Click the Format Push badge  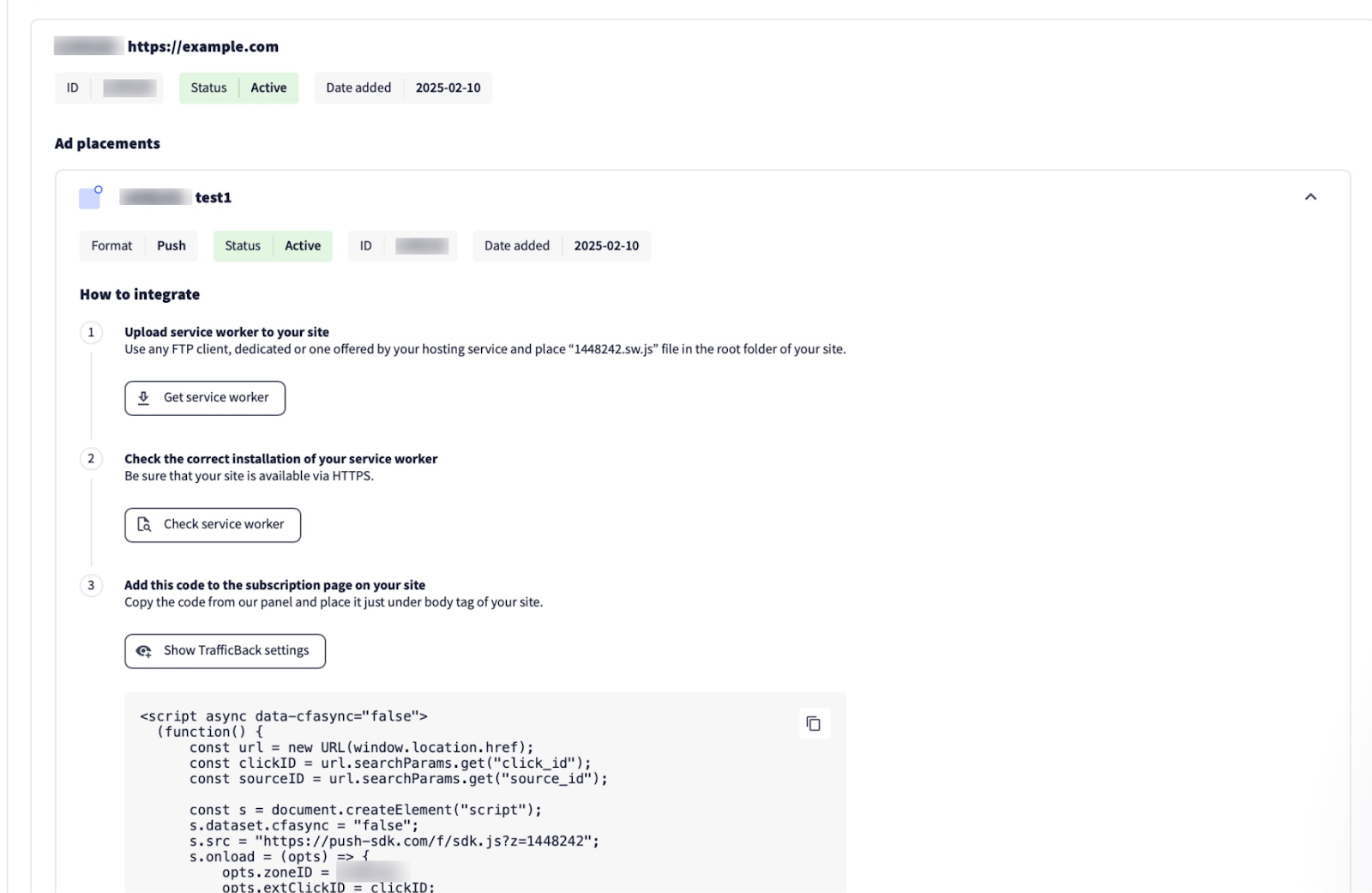(x=138, y=246)
